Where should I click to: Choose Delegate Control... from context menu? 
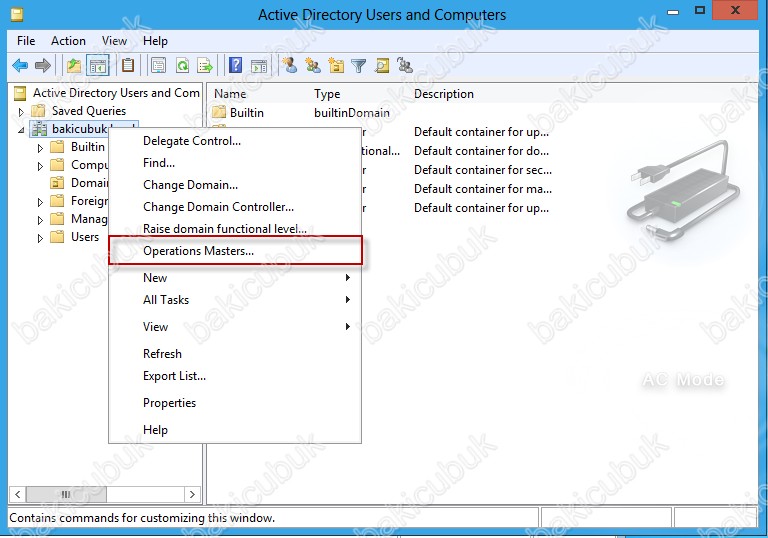point(235,141)
